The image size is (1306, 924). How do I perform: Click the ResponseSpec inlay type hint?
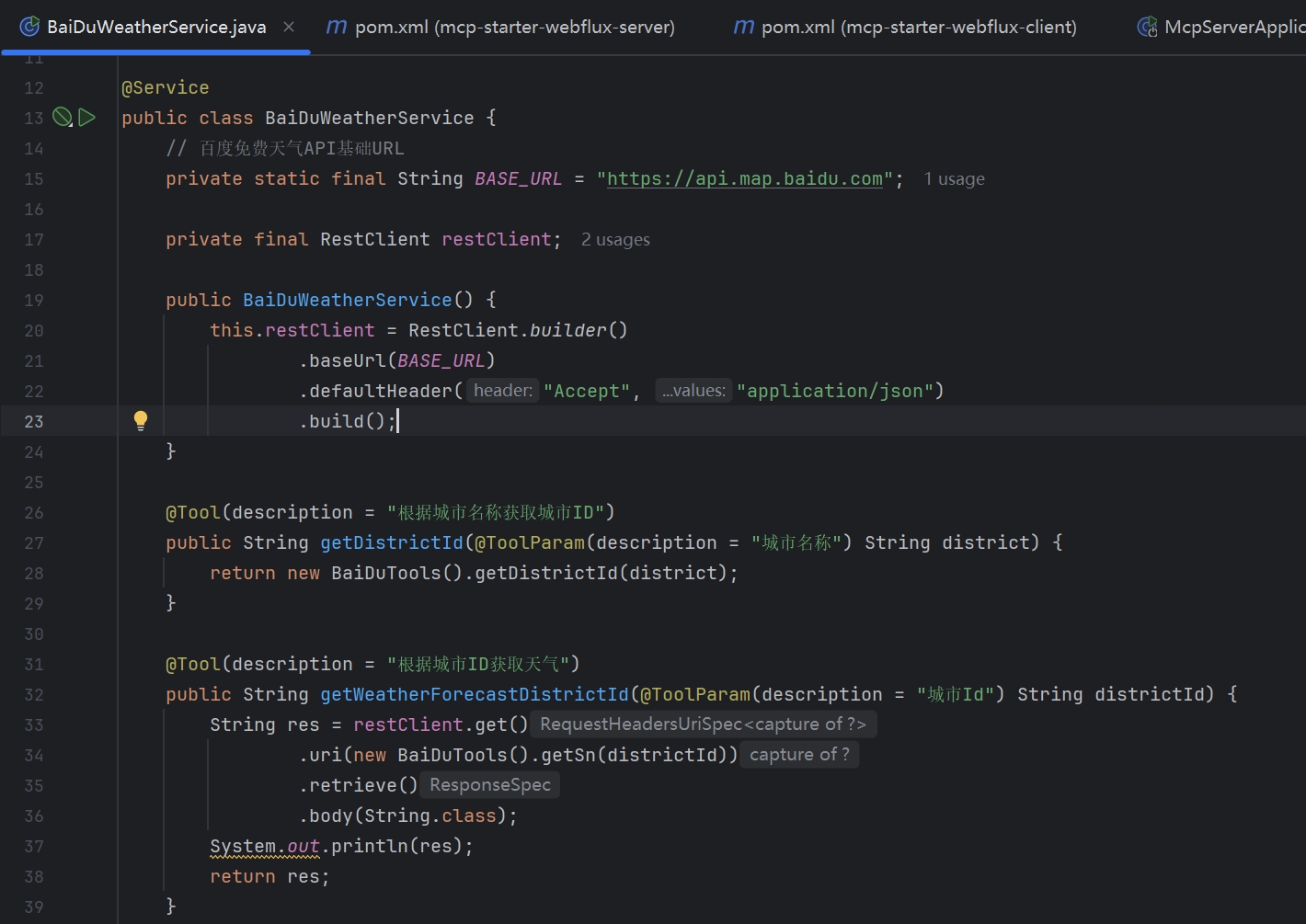coord(490,785)
